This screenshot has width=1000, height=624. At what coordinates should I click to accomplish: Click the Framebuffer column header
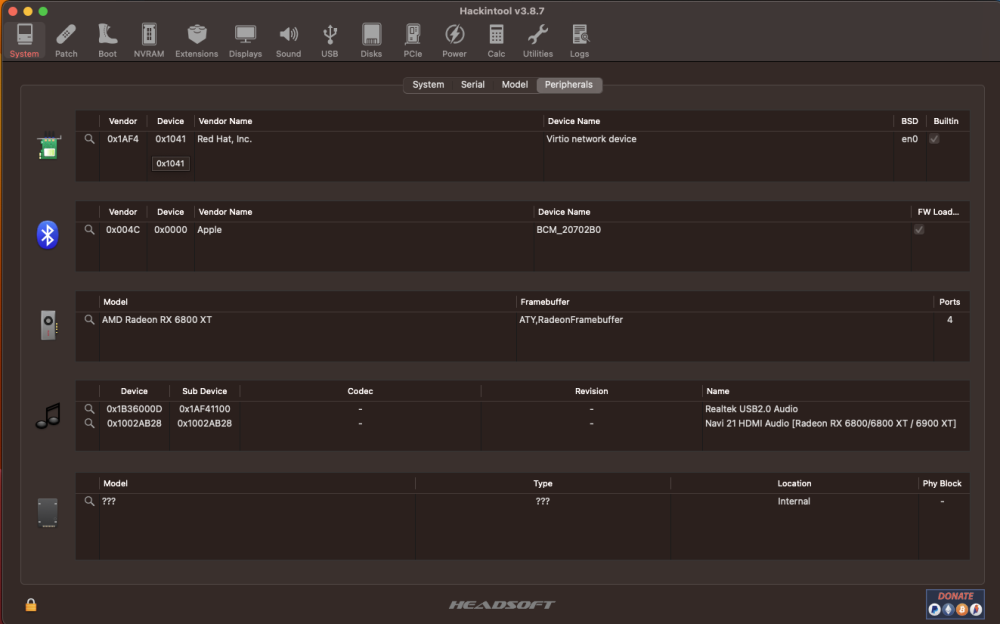(x=545, y=302)
